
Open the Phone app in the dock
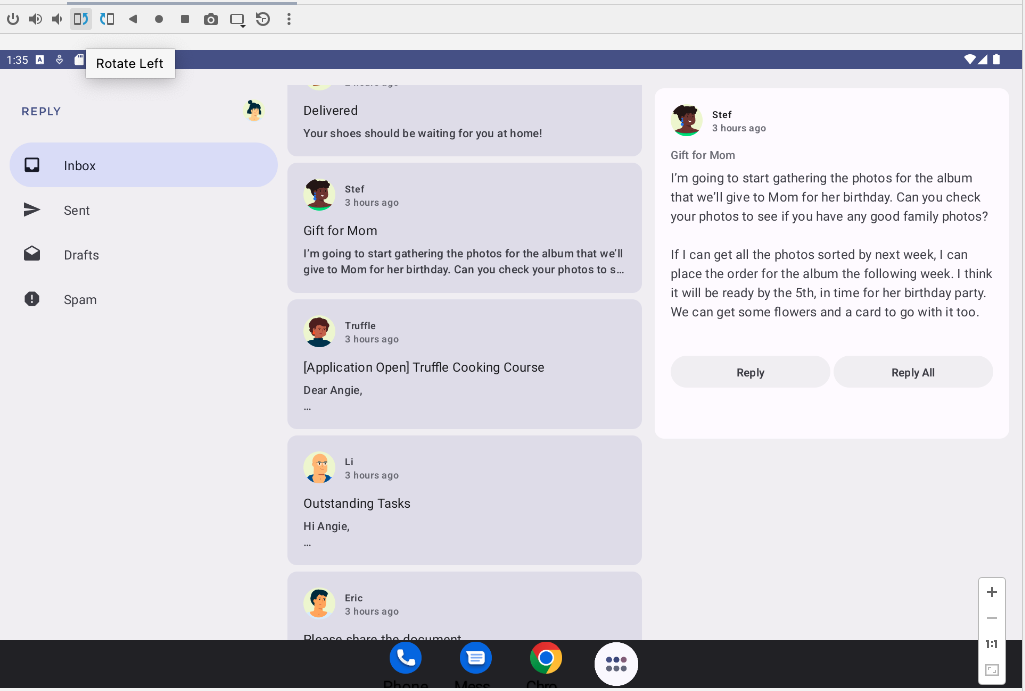click(x=405, y=658)
